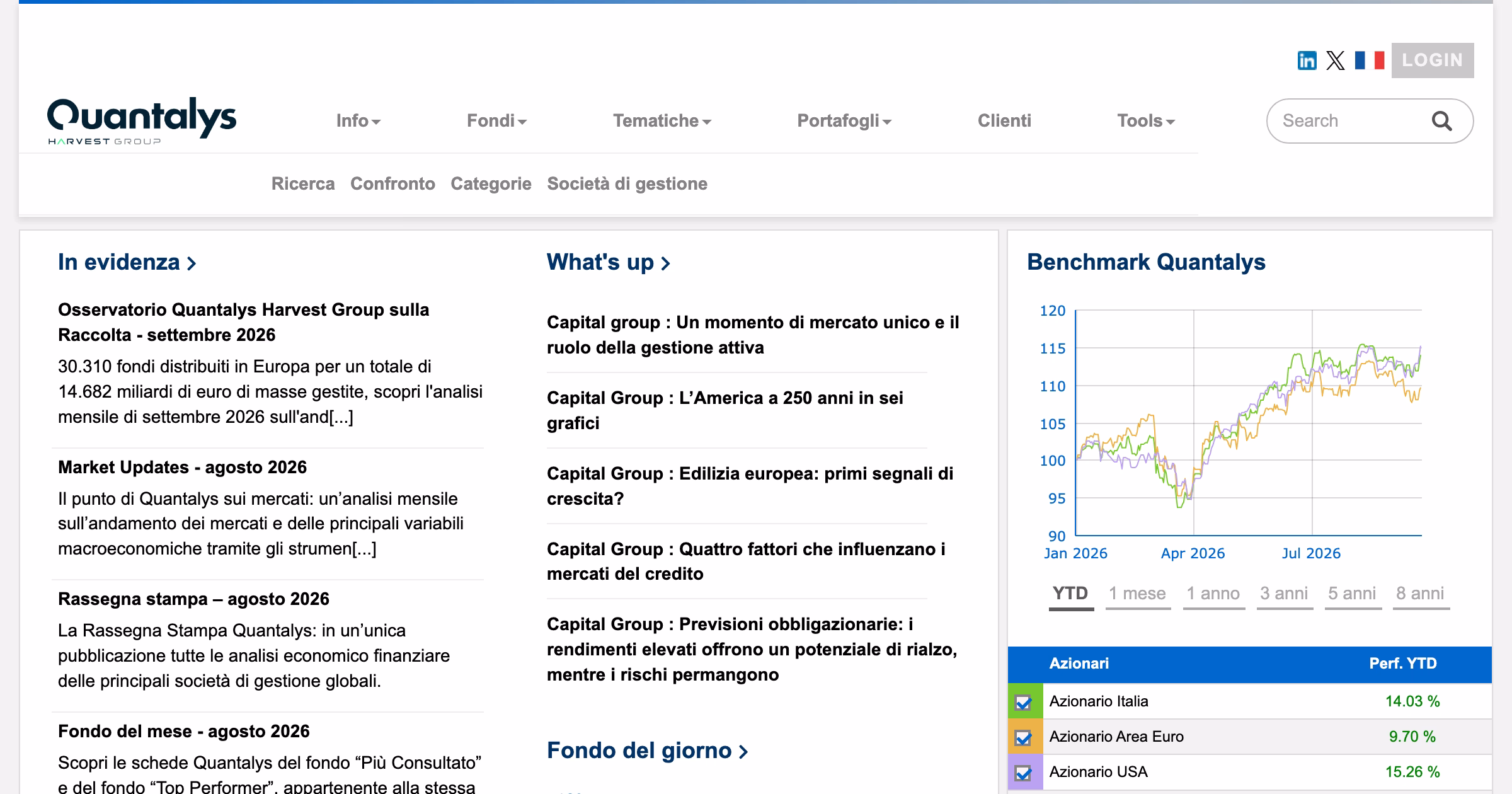Open Rassegna stampa – agosto 2026 article
Viewport: 1512px width, 794px height.
point(193,599)
